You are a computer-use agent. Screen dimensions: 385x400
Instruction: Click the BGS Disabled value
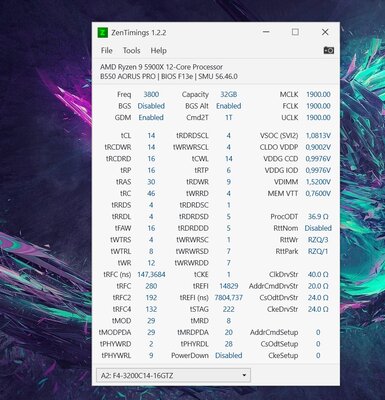[151, 106]
